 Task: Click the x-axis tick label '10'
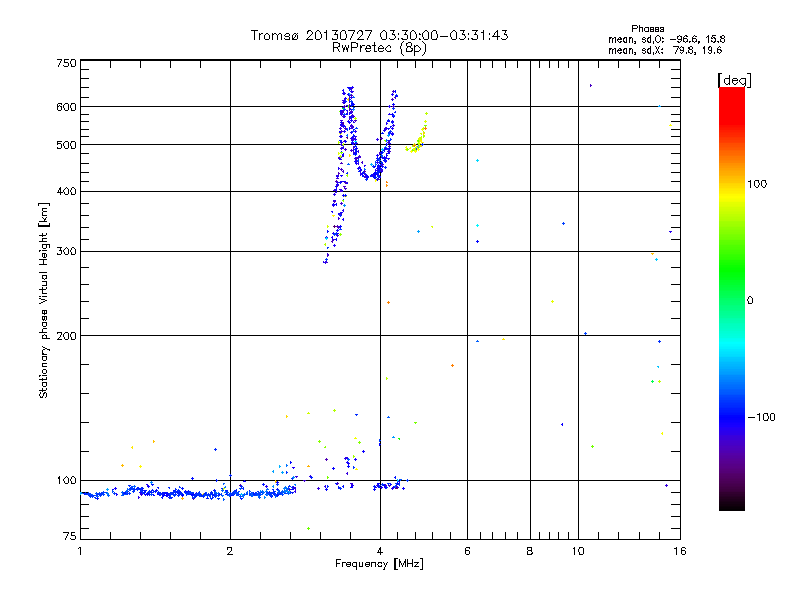coord(578,551)
